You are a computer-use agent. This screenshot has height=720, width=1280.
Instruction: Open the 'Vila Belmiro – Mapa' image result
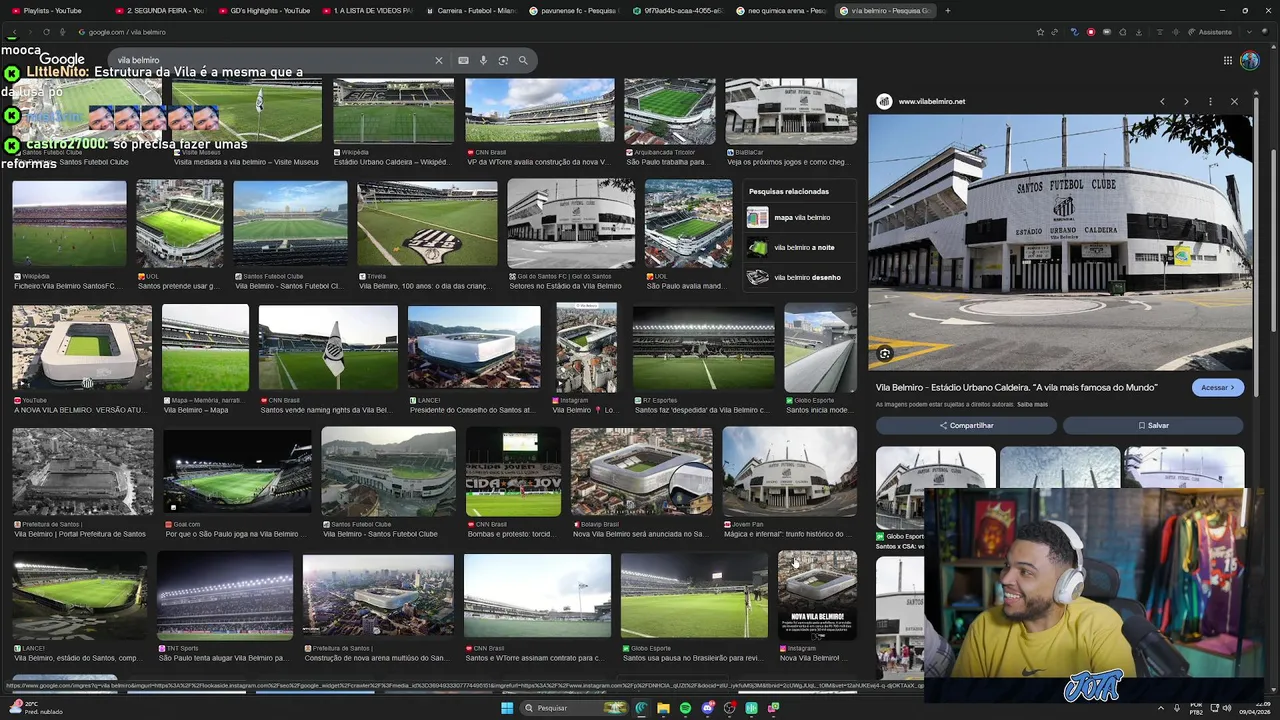(x=205, y=348)
